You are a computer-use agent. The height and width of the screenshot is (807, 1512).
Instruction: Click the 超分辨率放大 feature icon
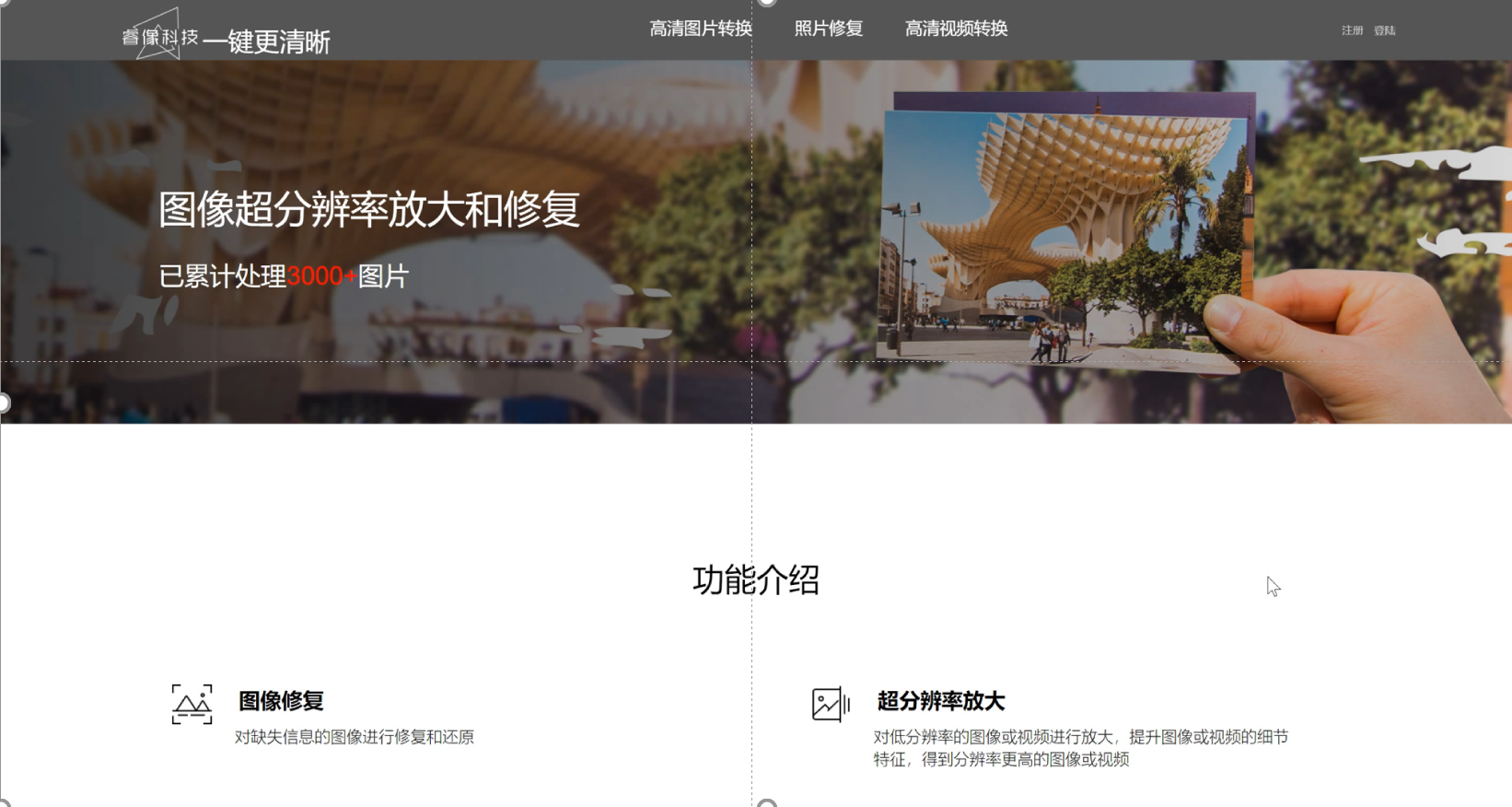point(831,705)
